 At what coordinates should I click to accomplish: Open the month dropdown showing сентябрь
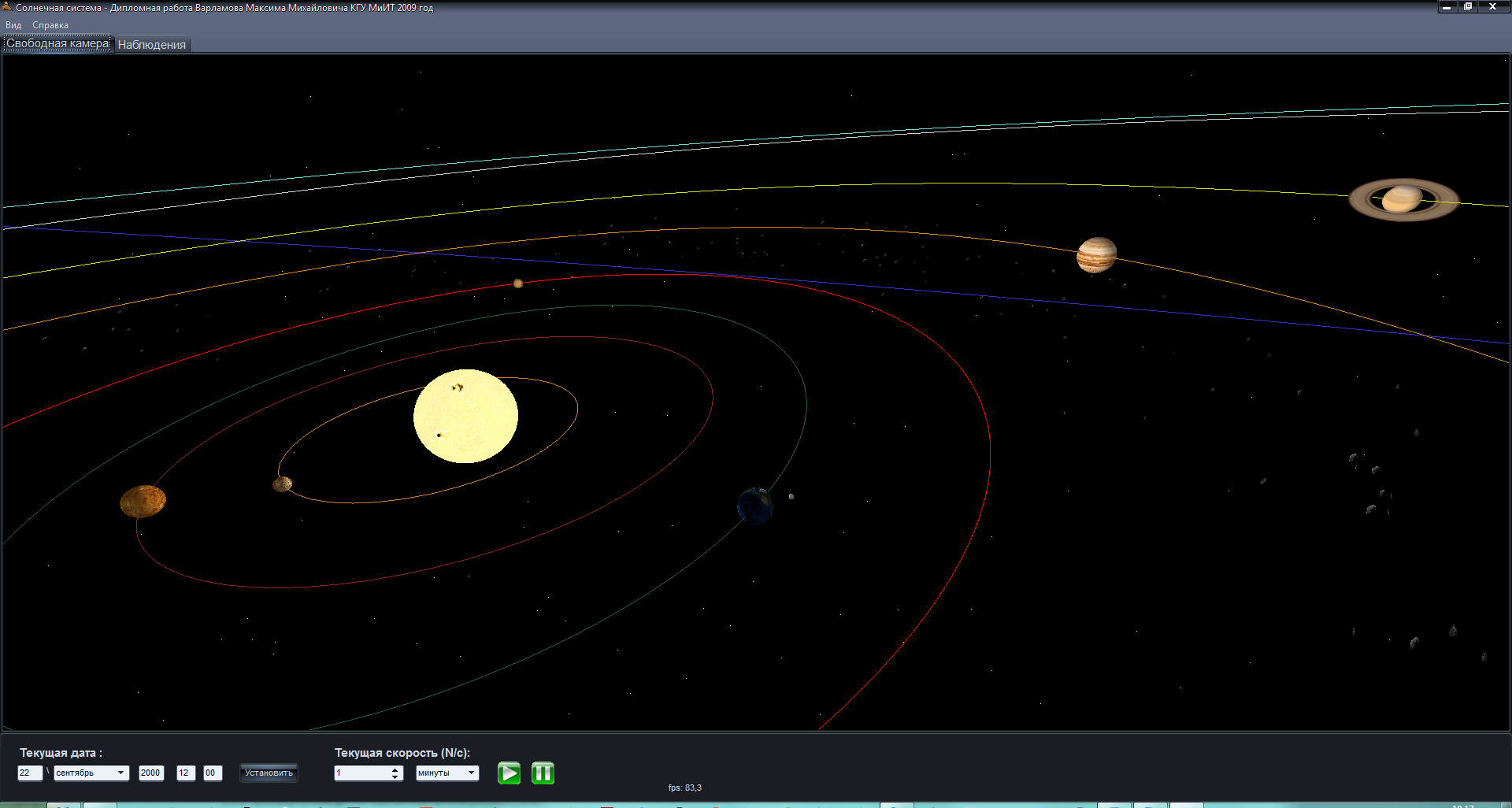point(91,773)
